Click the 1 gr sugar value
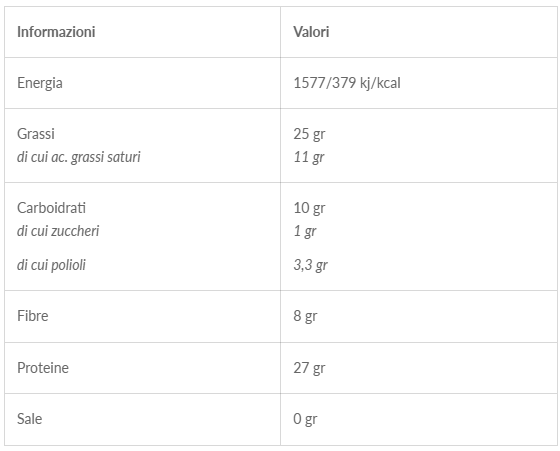560x451 pixels. coord(305,231)
